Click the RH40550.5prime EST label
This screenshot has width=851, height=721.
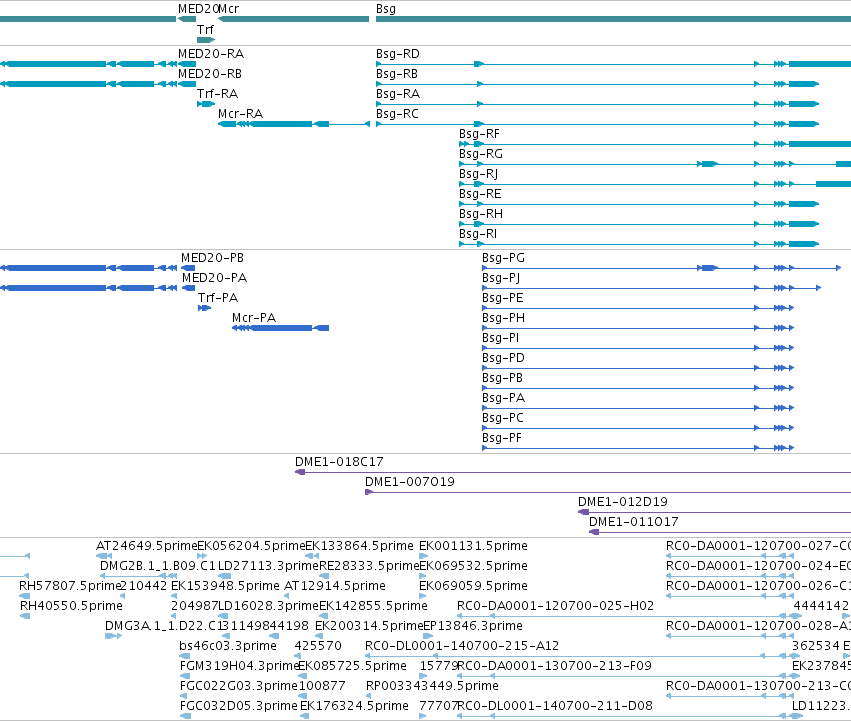(71, 606)
